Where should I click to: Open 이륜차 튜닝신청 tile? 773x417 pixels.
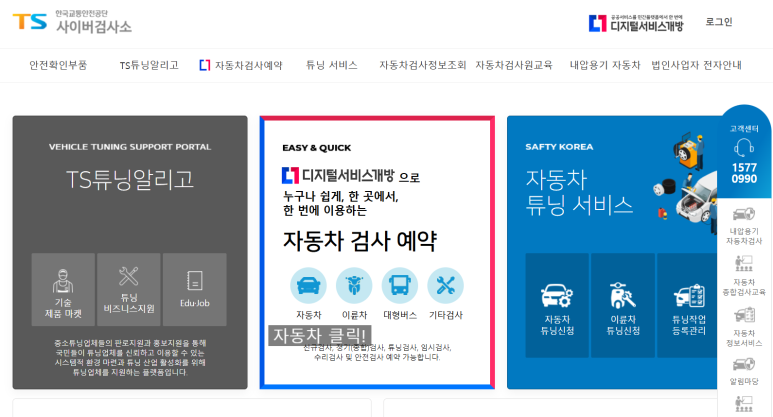click(x=623, y=306)
